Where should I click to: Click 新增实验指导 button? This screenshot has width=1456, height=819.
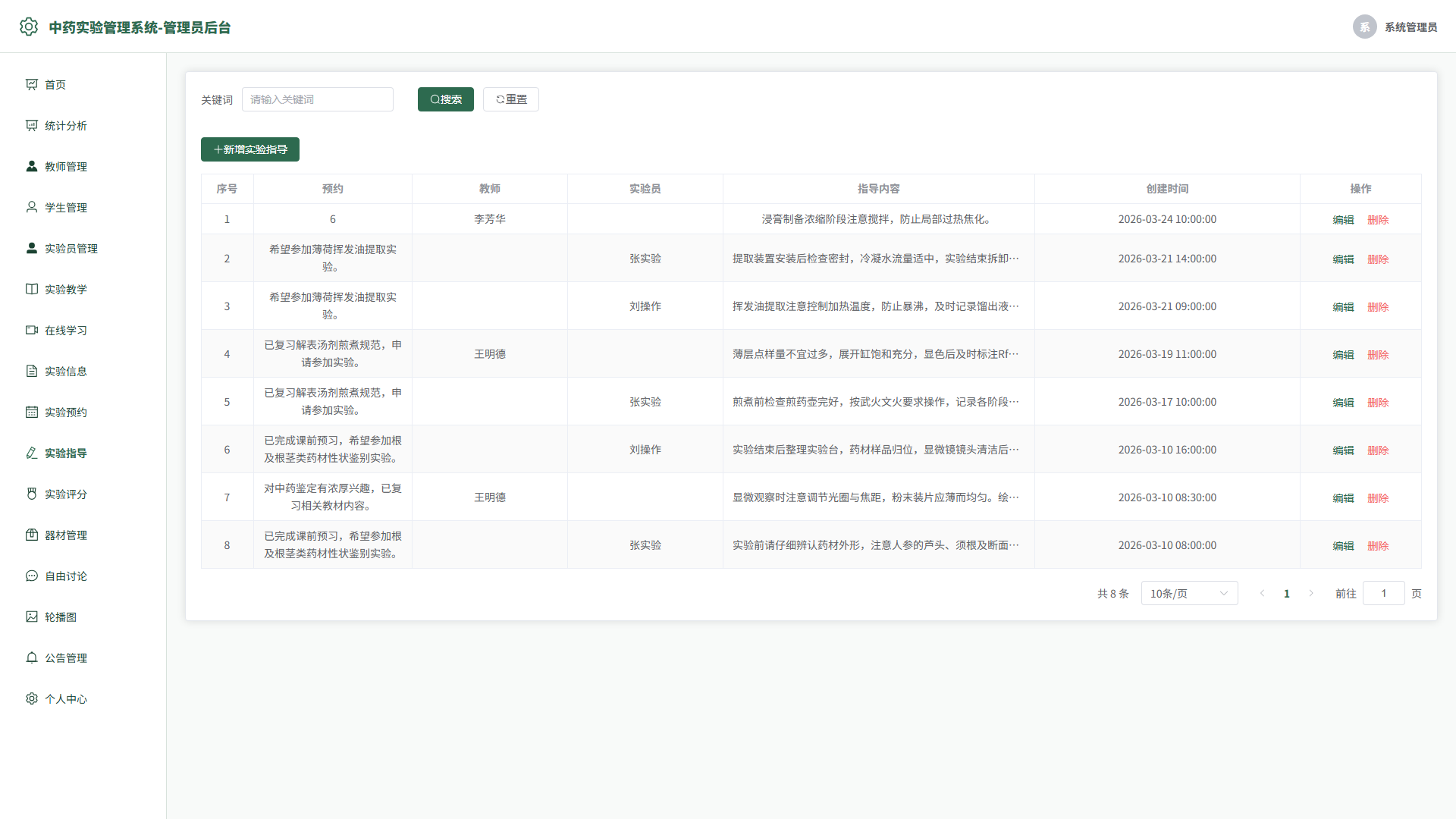(x=250, y=149)
